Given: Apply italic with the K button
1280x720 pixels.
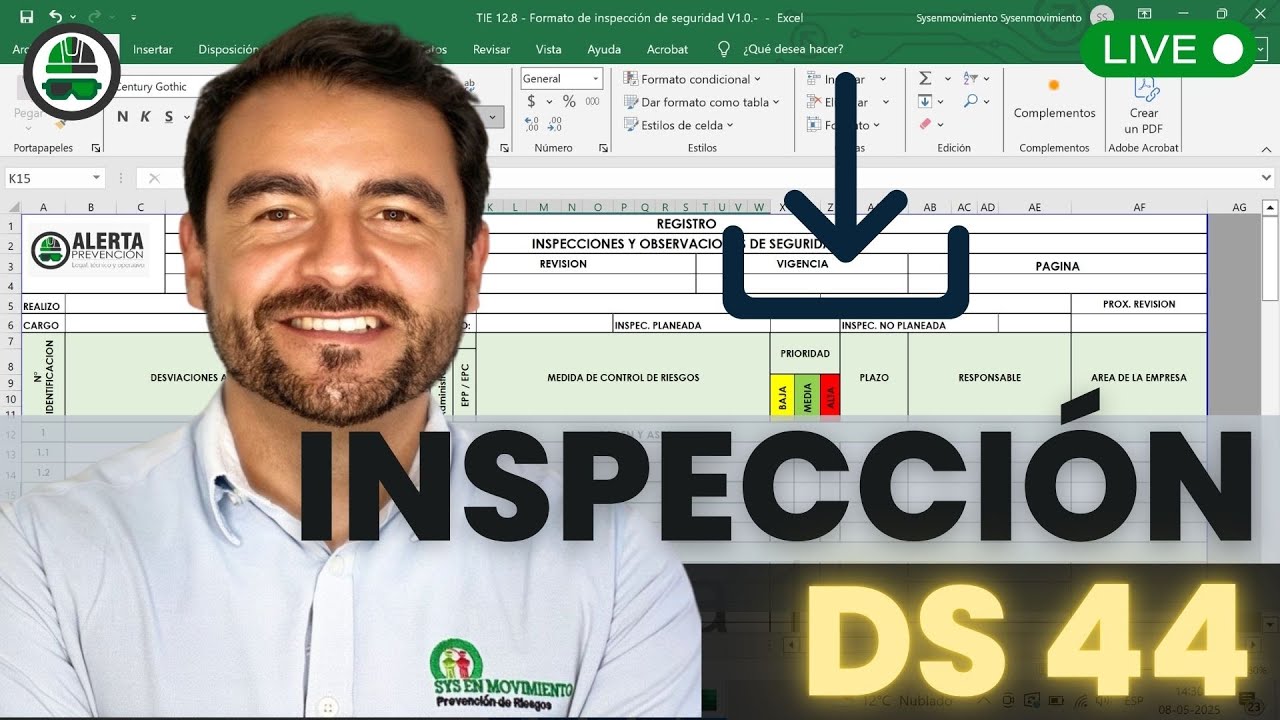Looking at the screenshot, I should [x=145, y=116].
